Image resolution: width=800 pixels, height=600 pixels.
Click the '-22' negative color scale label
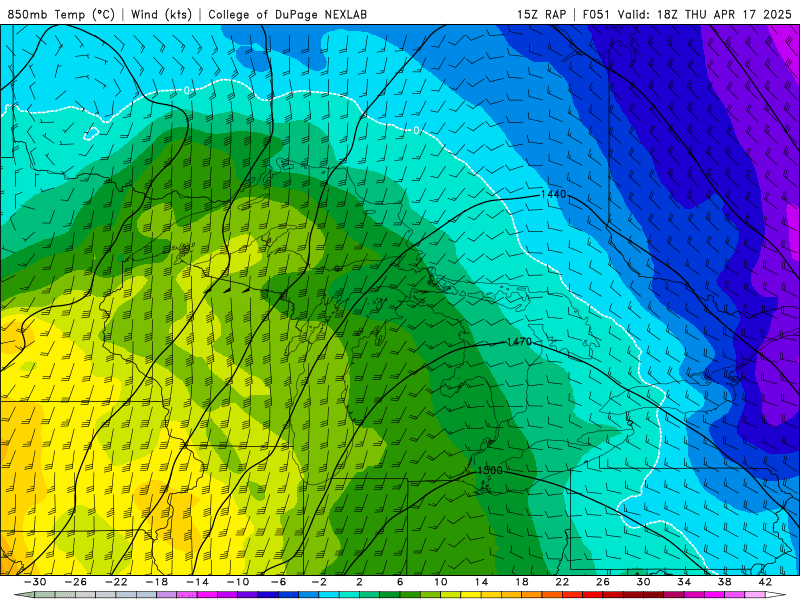[x=116, y=582]
